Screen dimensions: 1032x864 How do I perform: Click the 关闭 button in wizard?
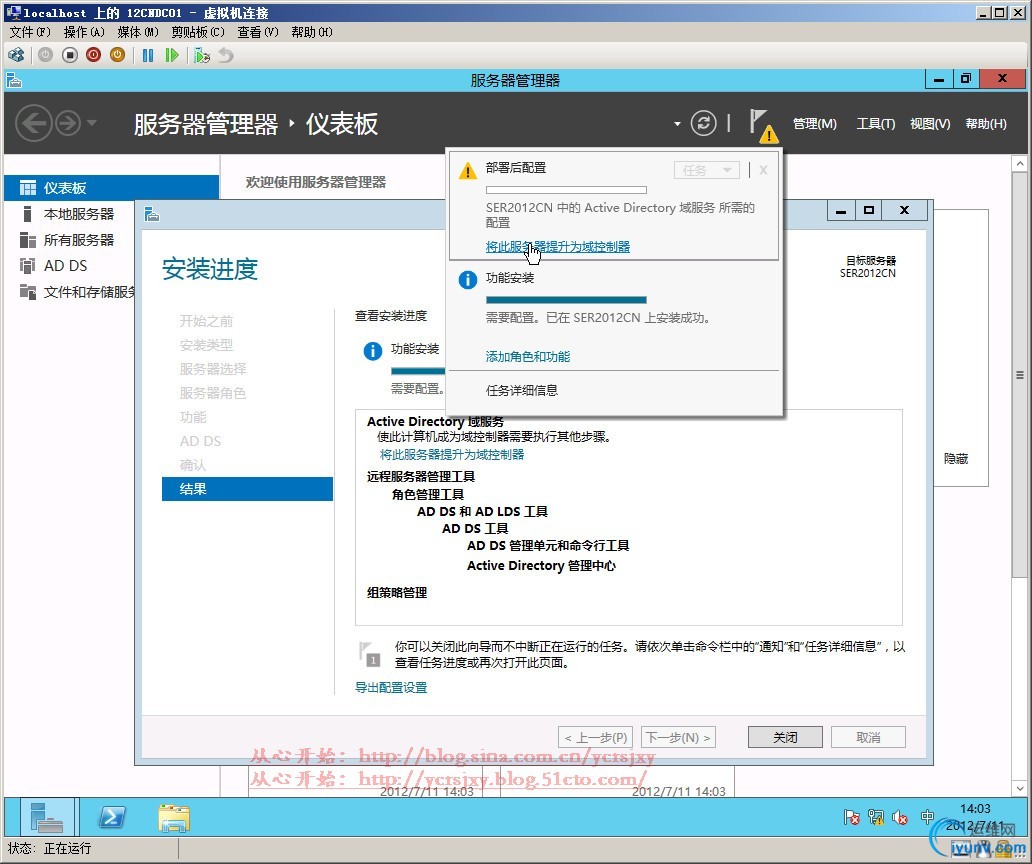click(x=785, y=737)
